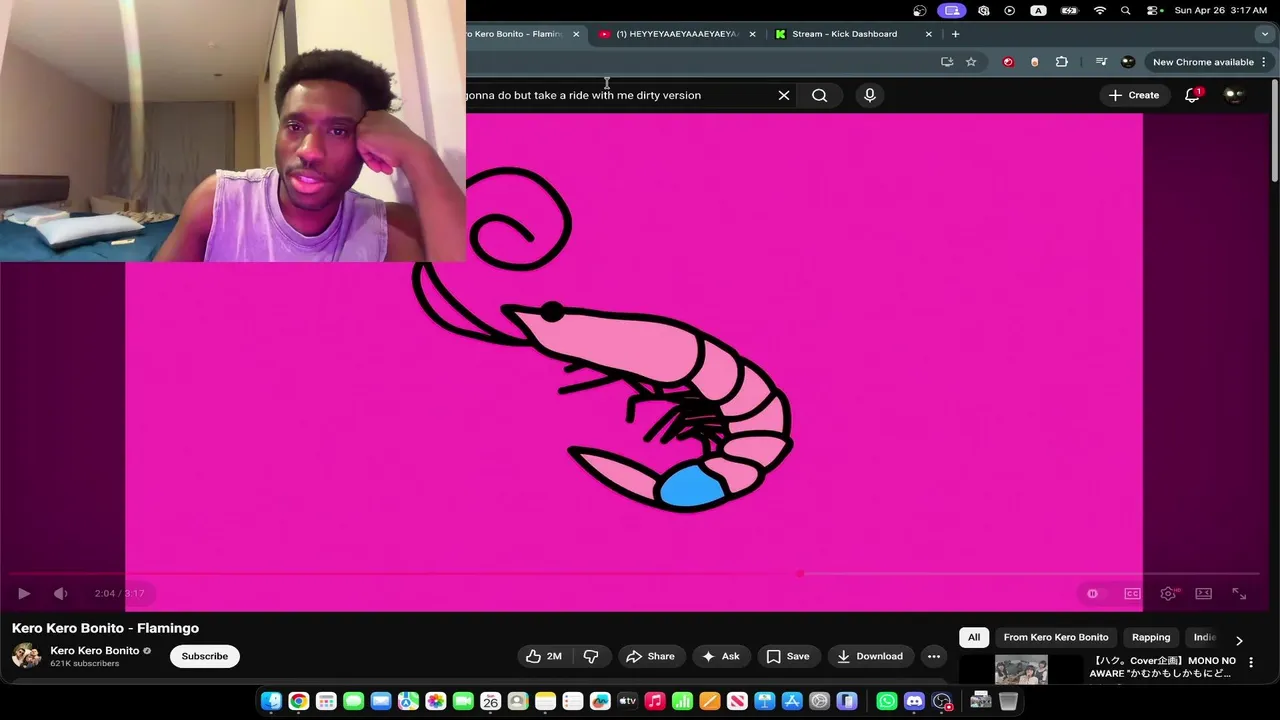
Task: Click the progress bar playhead dot
Action: pos(800,573)
